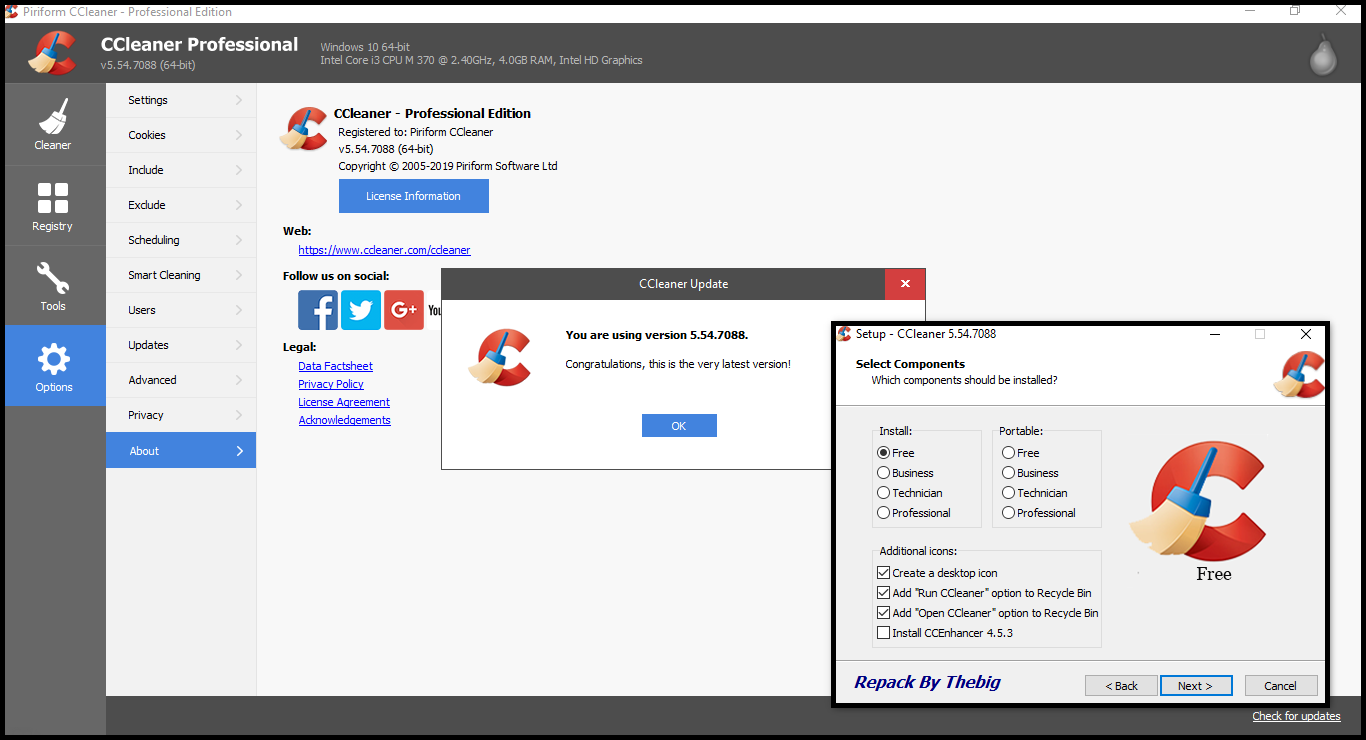Uncheck Create a desktop icon
The image size is (1366, 740).
883,573
